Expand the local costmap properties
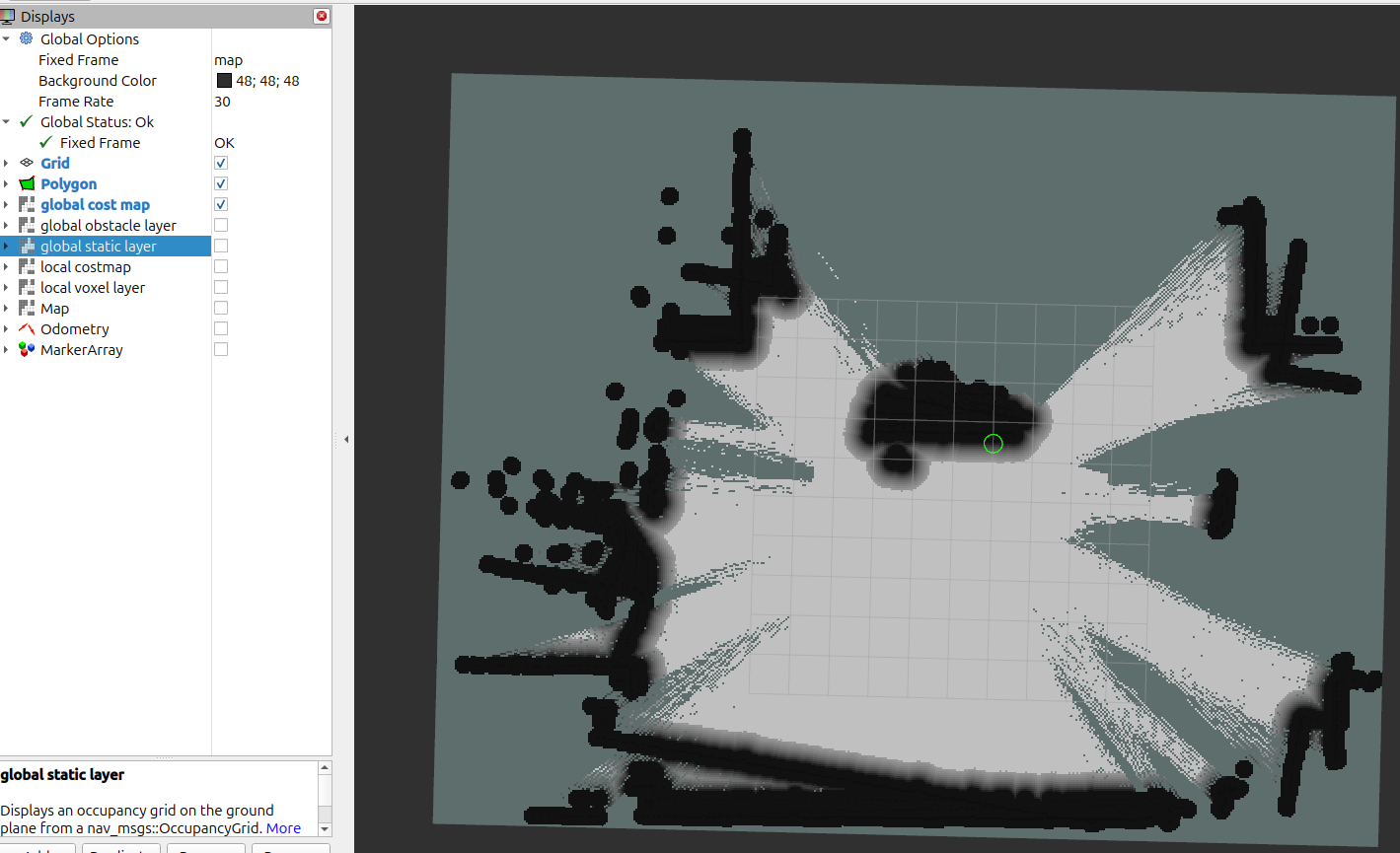1400x853 pixels. tap(6, 266)
